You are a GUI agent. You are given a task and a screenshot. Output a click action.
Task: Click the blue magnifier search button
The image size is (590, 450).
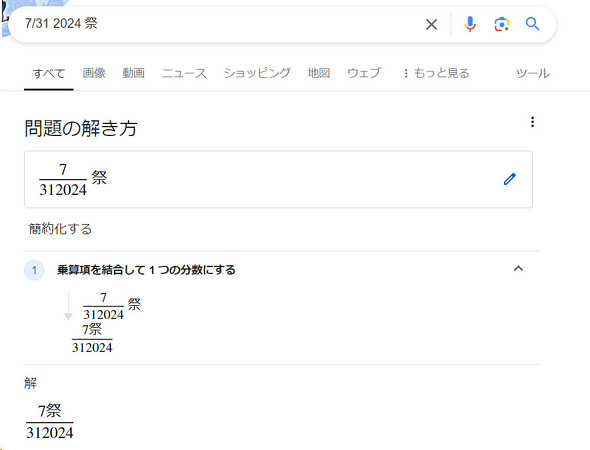[x=532, y=24]
